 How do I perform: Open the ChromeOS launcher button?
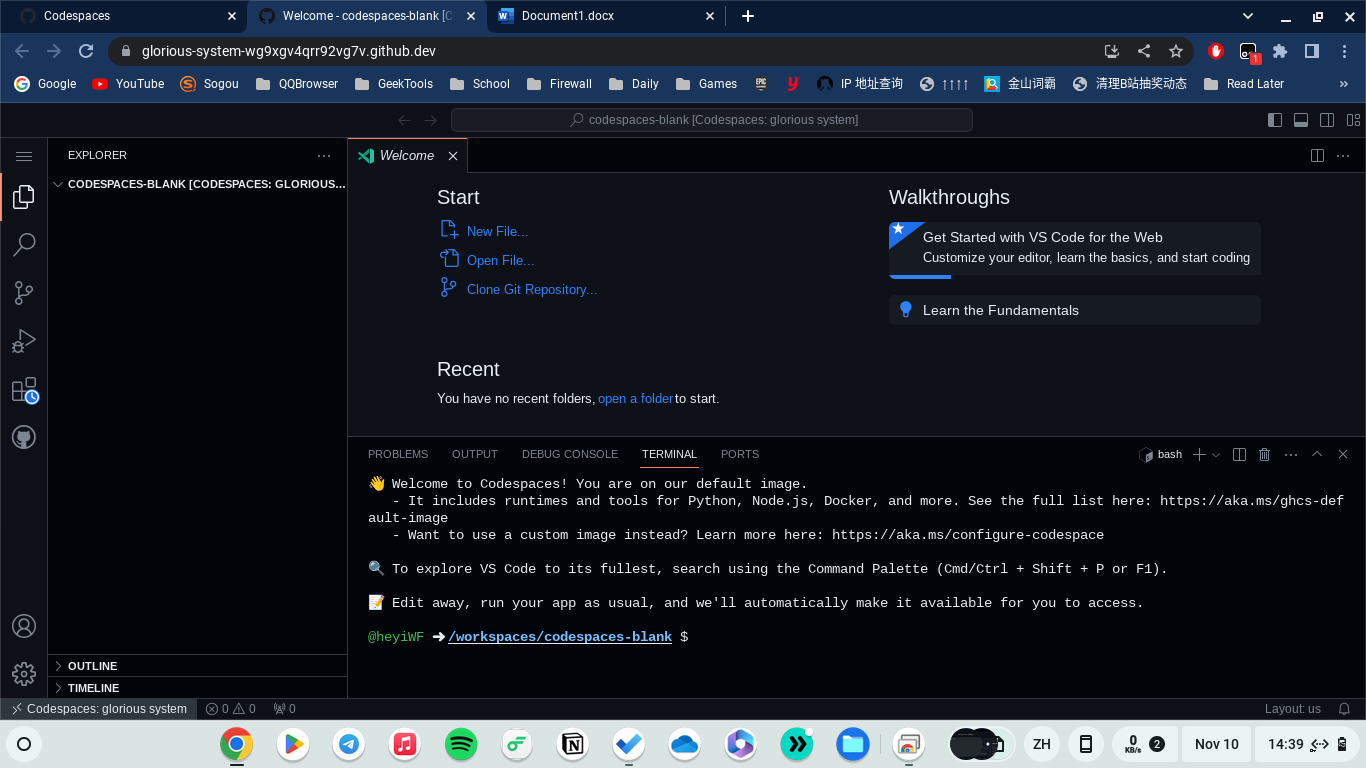point(24,744)
